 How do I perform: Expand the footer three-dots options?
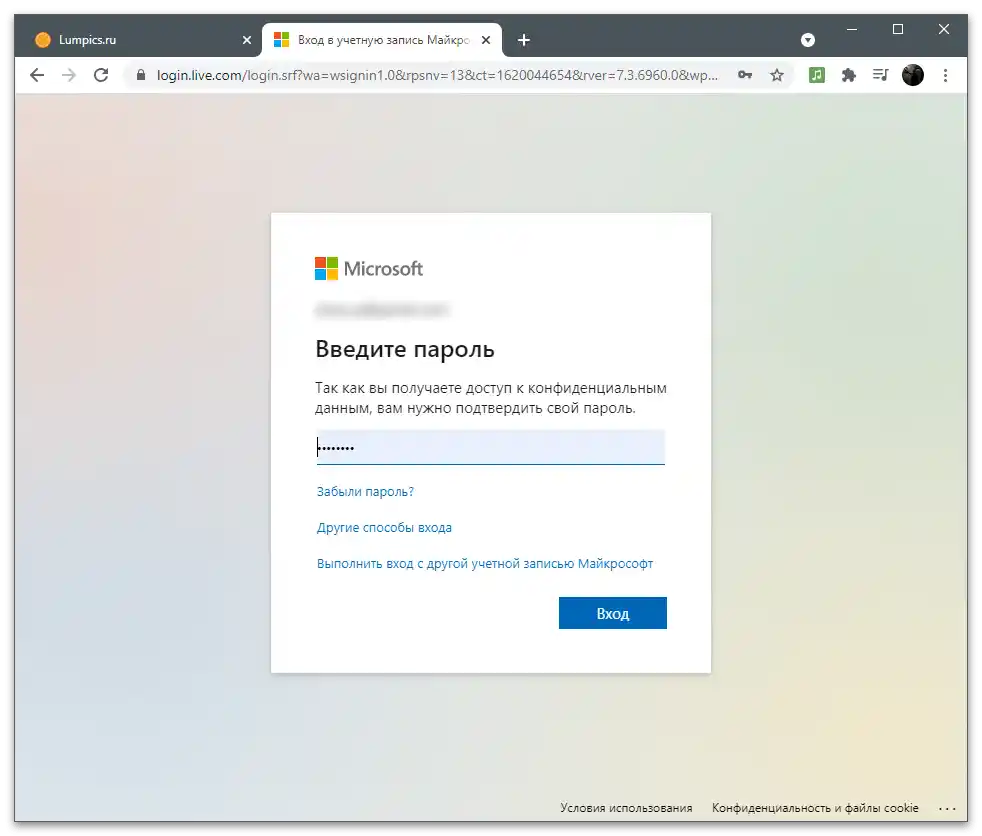point(947,808)
